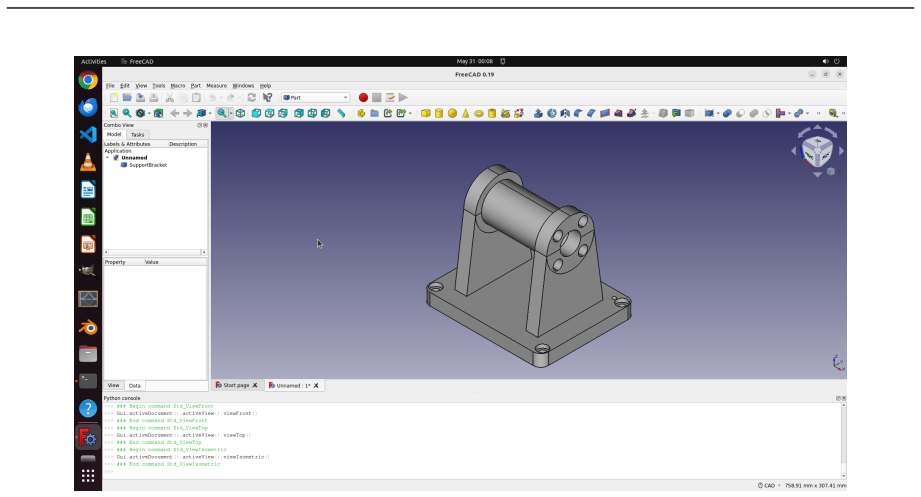Viewport: 921px width, 497px height.
Task: Insert a cylinder primitive
Action: pos(439,113)
